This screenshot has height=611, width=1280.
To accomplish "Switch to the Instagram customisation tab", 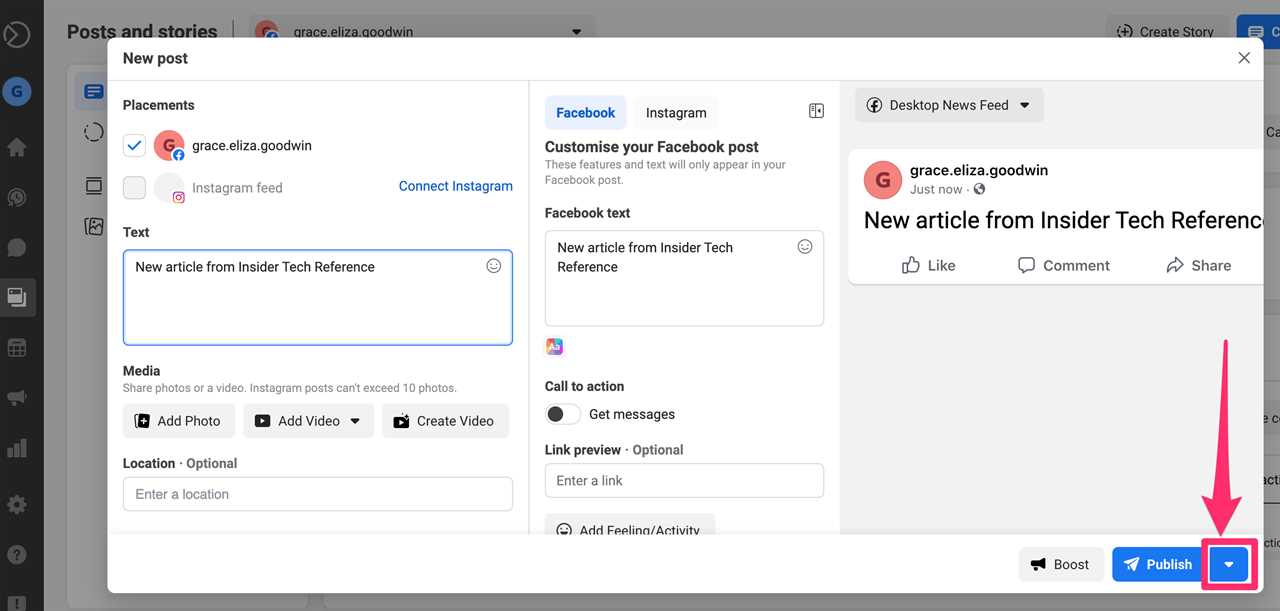I will [675, 112].
